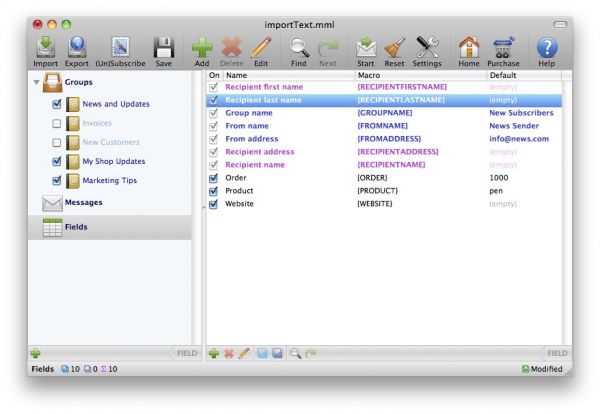Open the Purchase cart icon
The height and width of the screenshot is (414, 600).
[503, 47]
